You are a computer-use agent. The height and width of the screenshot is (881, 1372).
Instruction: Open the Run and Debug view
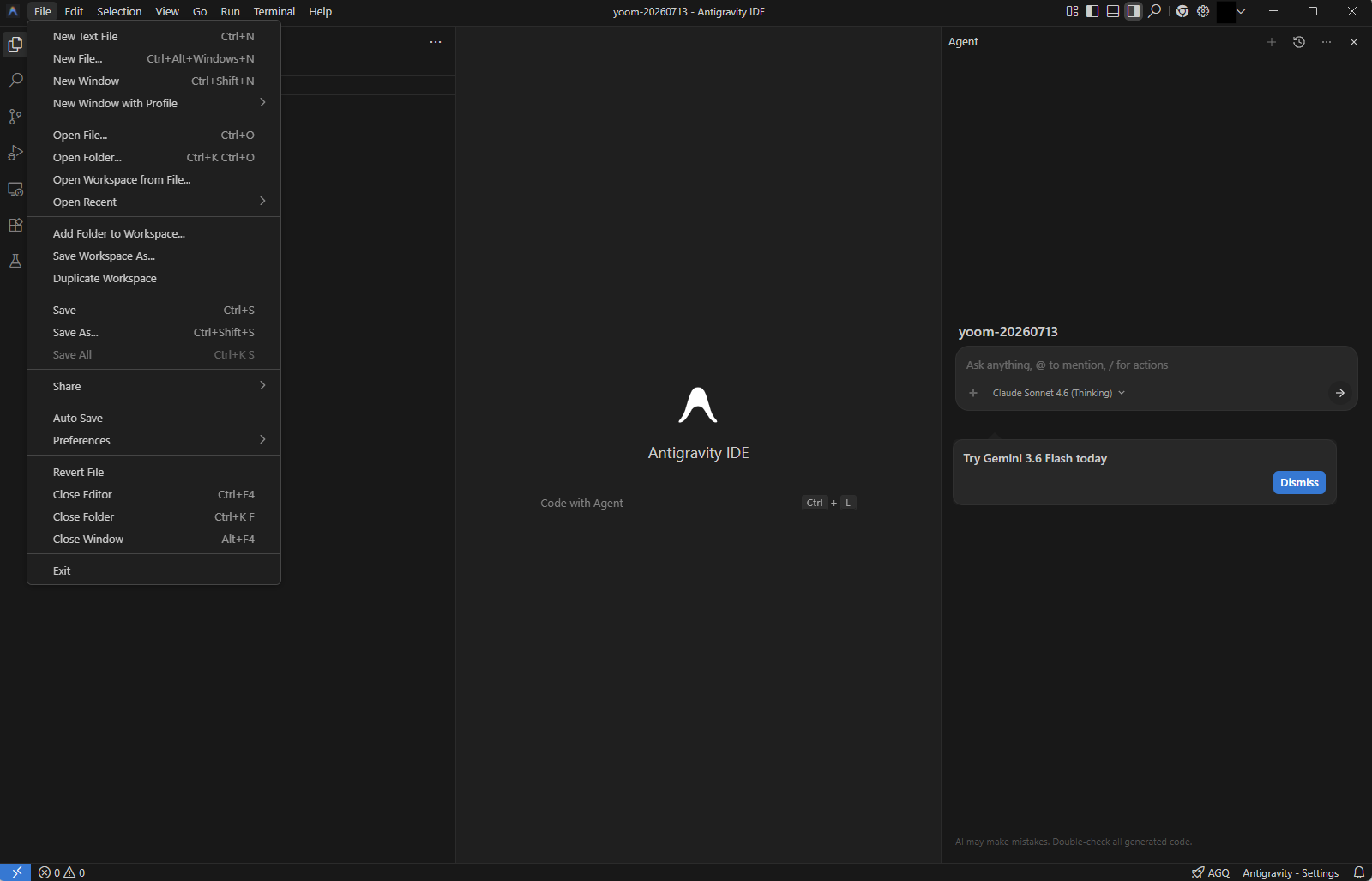15,153
